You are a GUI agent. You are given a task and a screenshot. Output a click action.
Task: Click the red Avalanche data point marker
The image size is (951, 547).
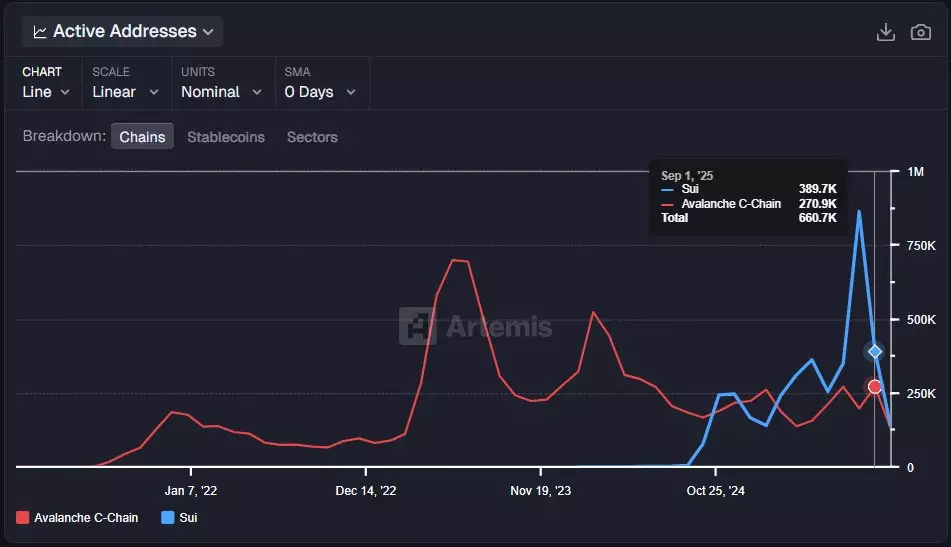click(875, 387)
